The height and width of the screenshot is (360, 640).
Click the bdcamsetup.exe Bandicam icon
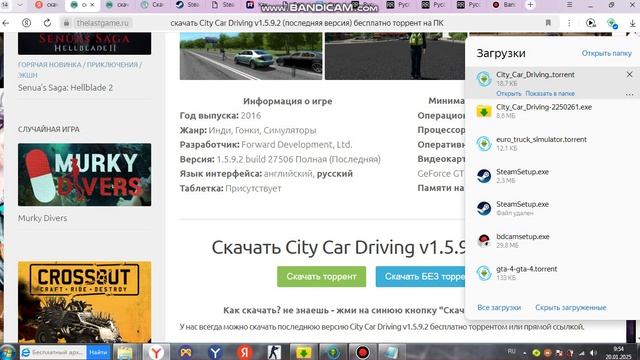coord(484,240)
